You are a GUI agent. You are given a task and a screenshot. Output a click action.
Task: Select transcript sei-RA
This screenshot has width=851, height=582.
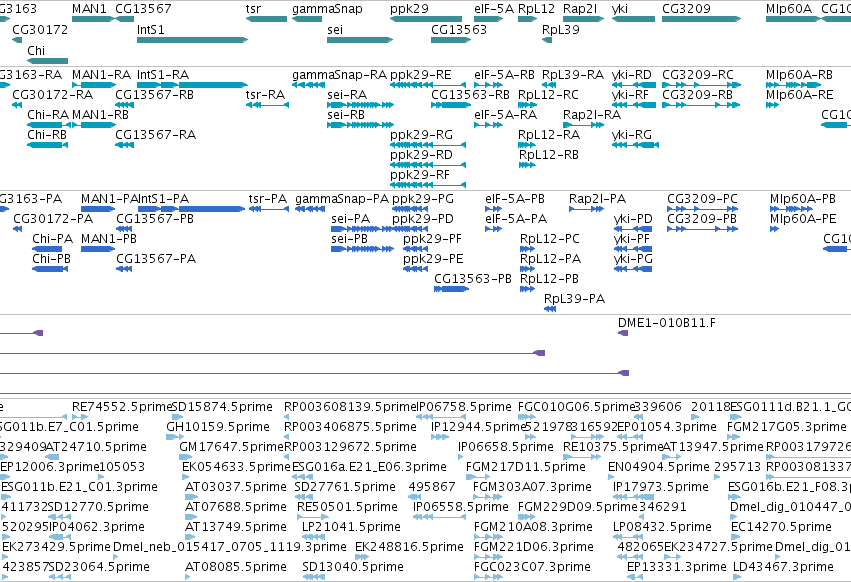click(360, 105)
